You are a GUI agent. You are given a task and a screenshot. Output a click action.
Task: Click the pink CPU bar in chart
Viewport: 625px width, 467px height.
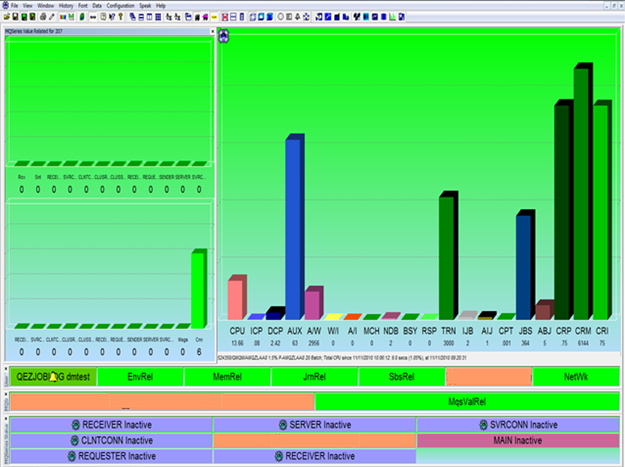pyautogui.click(x=236, y=298)
